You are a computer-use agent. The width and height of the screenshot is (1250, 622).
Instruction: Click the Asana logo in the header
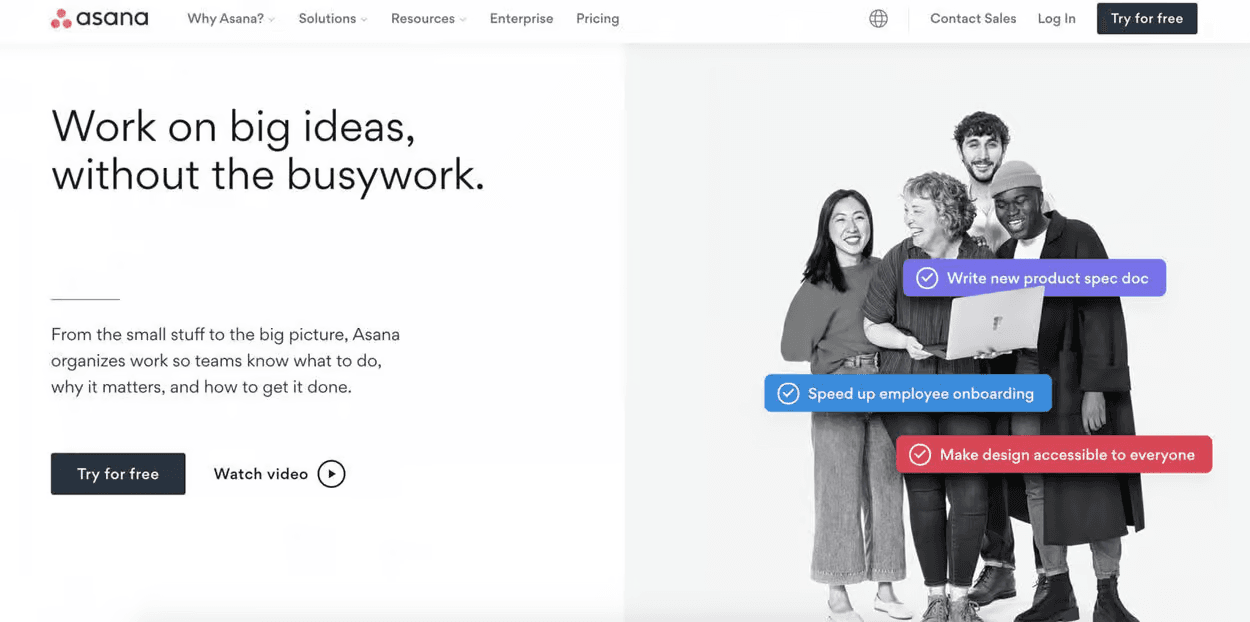point(99,19)
